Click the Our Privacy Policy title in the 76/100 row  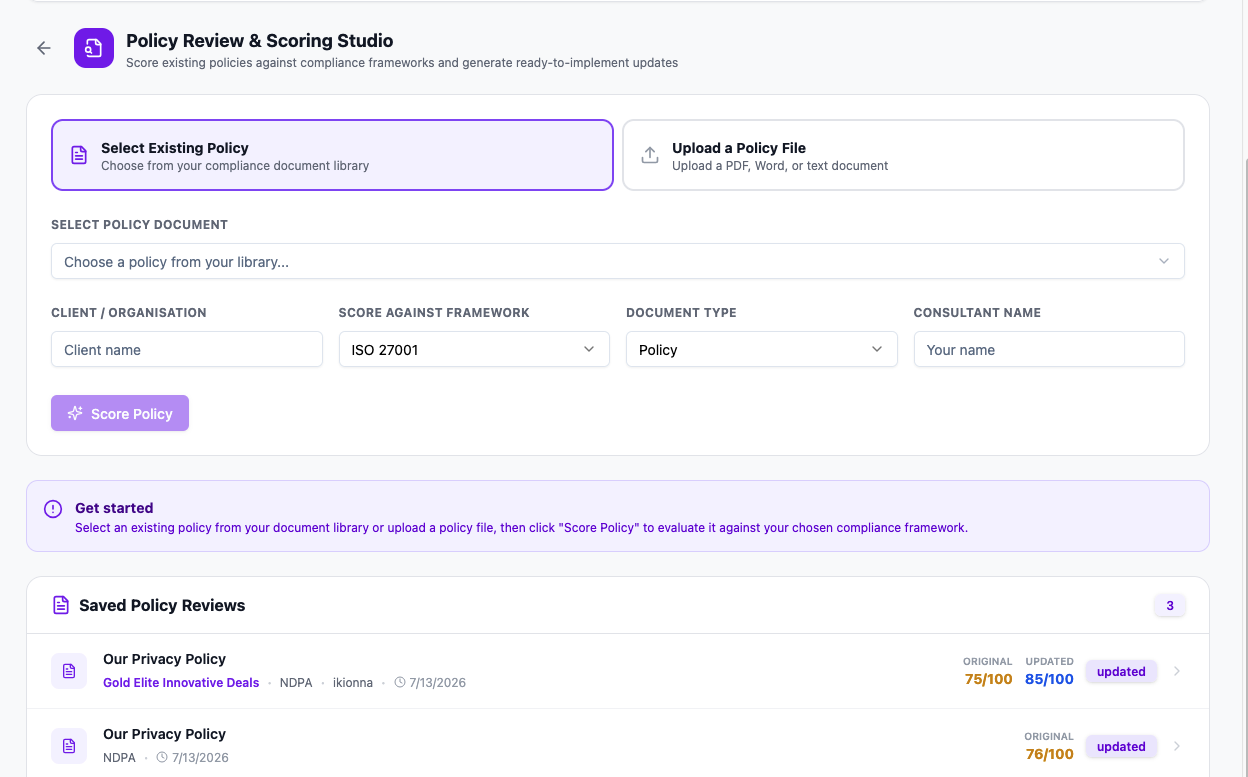click(x=164, y=734)
